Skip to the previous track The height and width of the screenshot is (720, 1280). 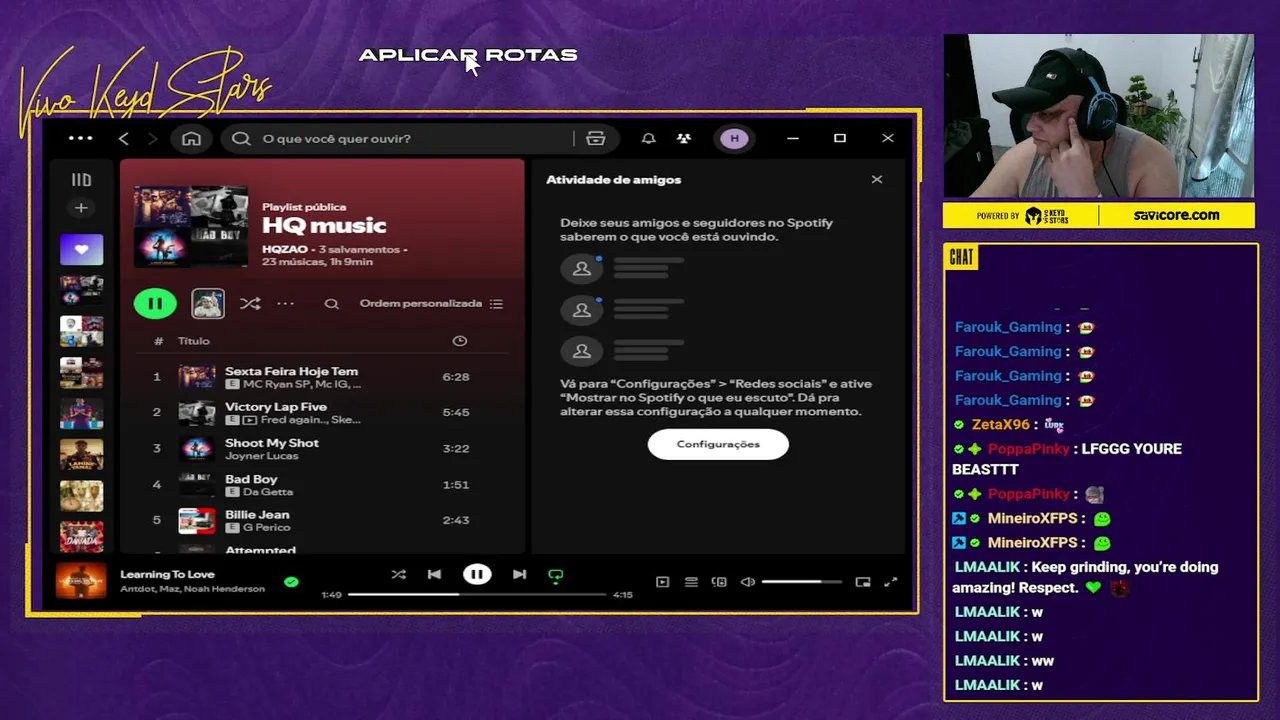pyautogui.click(x=434, y=574)
